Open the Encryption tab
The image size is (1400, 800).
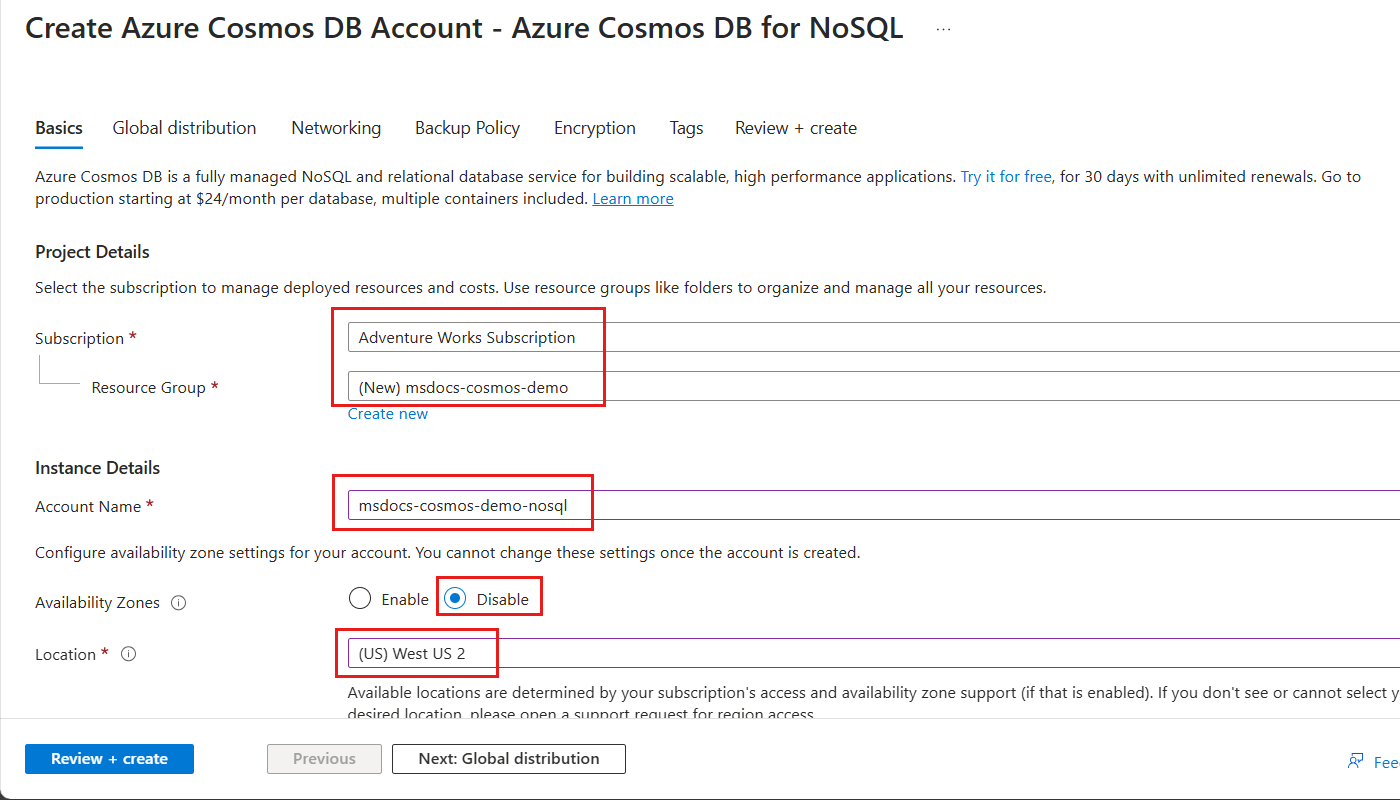point(594,128)
